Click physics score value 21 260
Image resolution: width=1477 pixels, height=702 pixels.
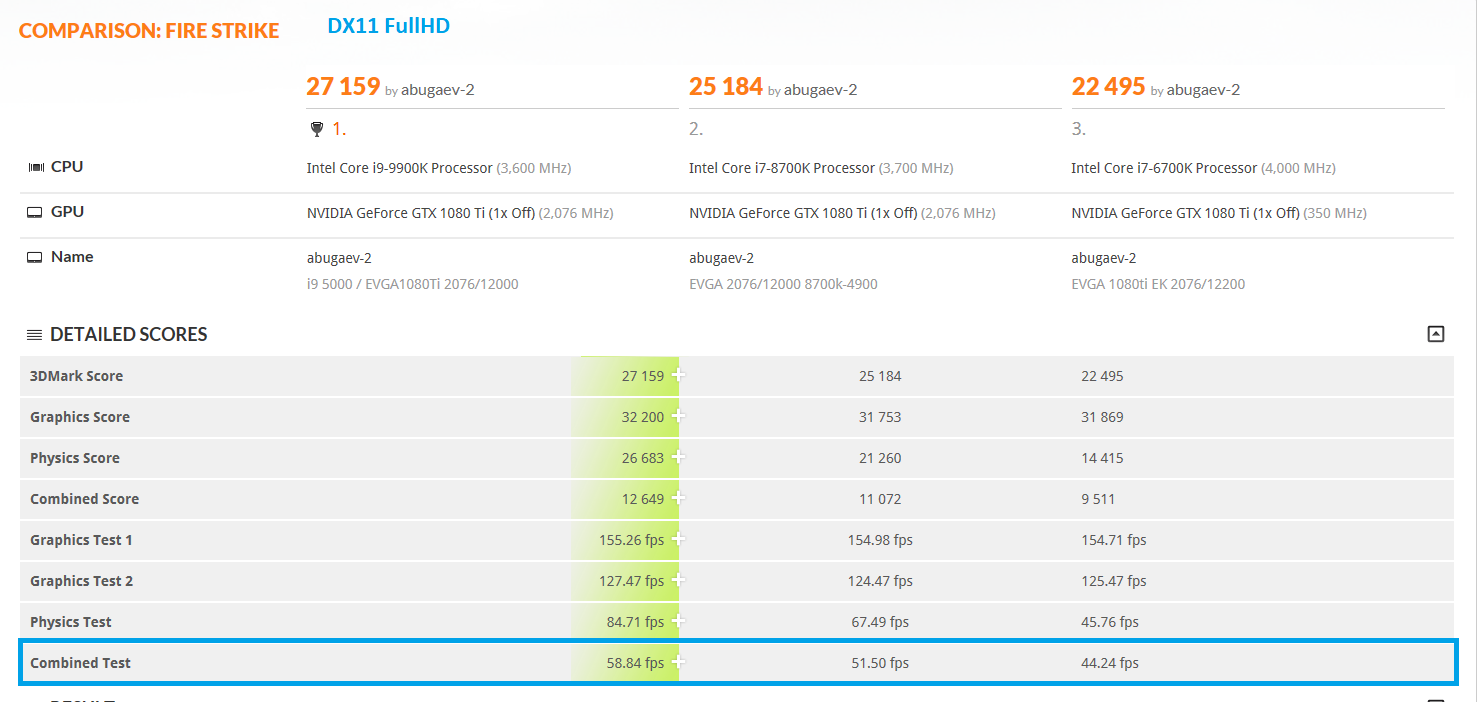[880, 458]
